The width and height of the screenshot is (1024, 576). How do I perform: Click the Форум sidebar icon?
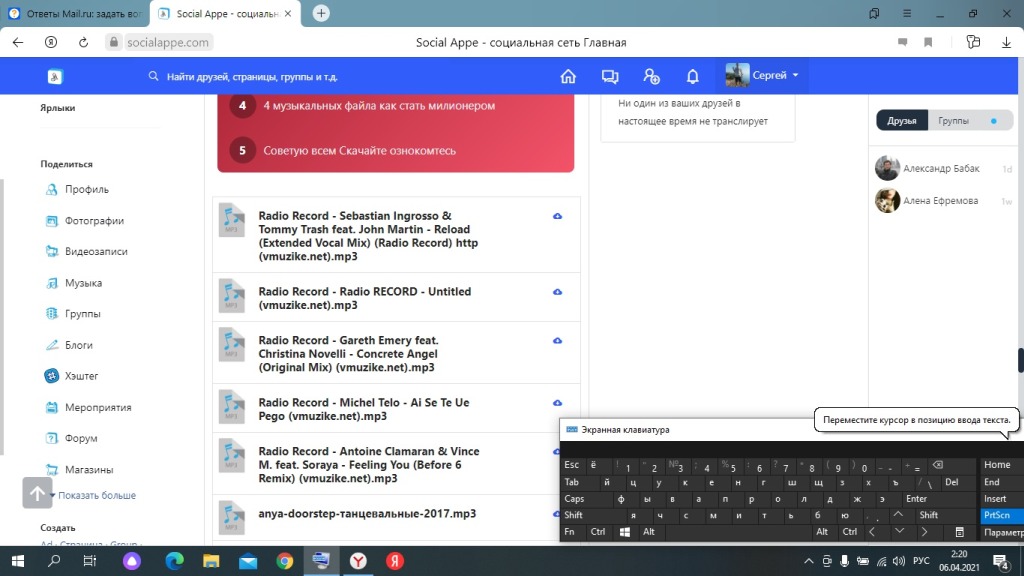tap(52, 438)
